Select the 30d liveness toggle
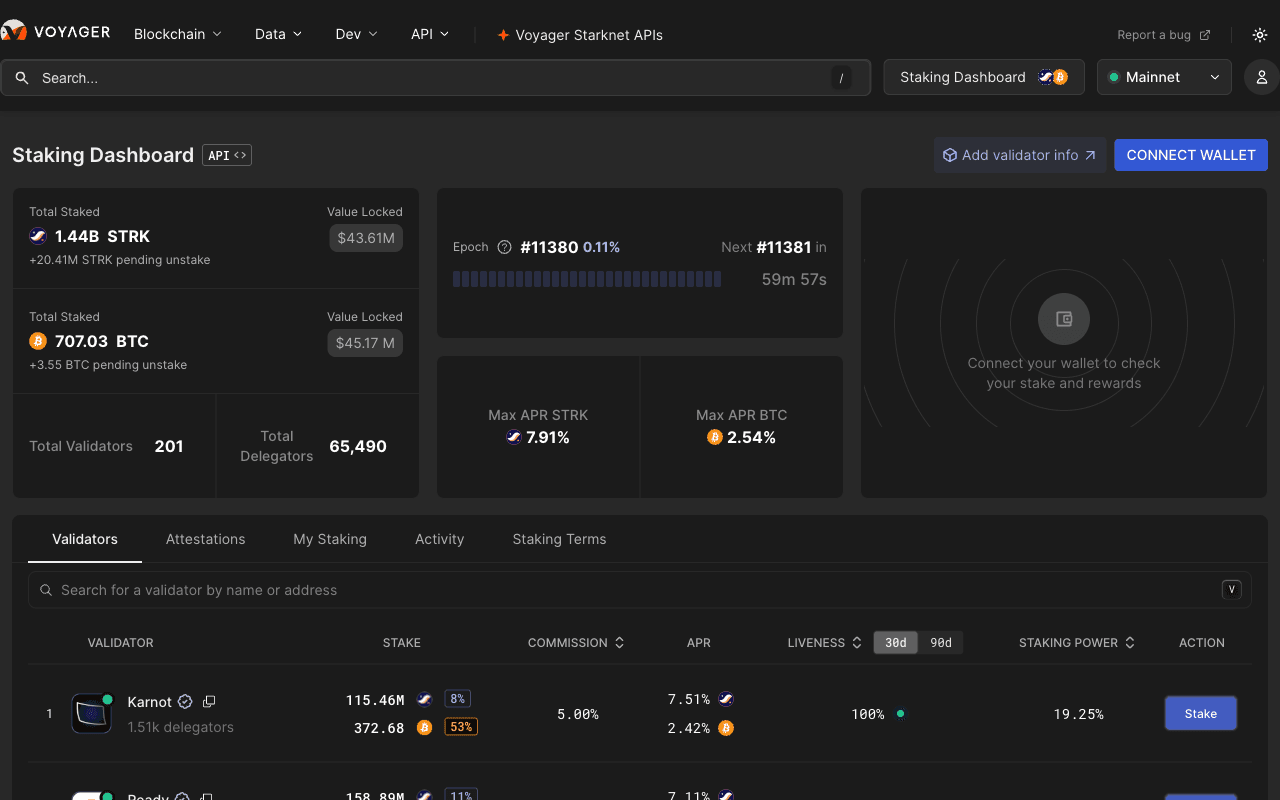This screenshot has width=1280, height=800. coord(896,643)
